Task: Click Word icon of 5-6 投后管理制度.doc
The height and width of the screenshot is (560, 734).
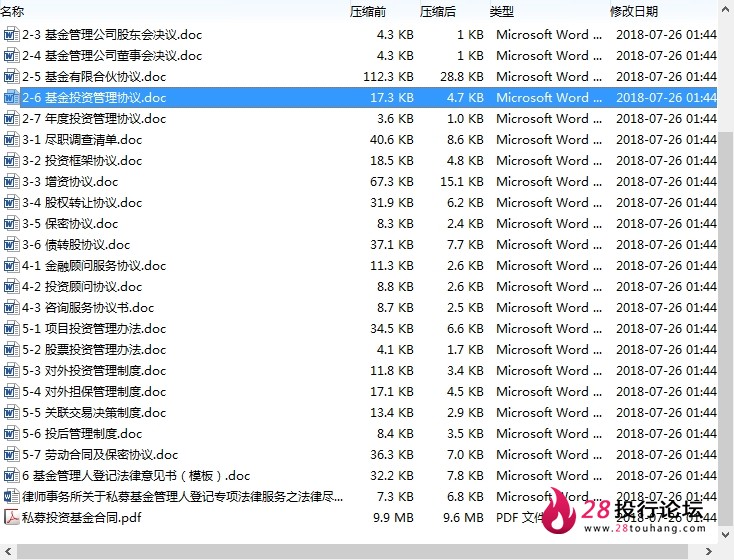Action: [11, 434]
